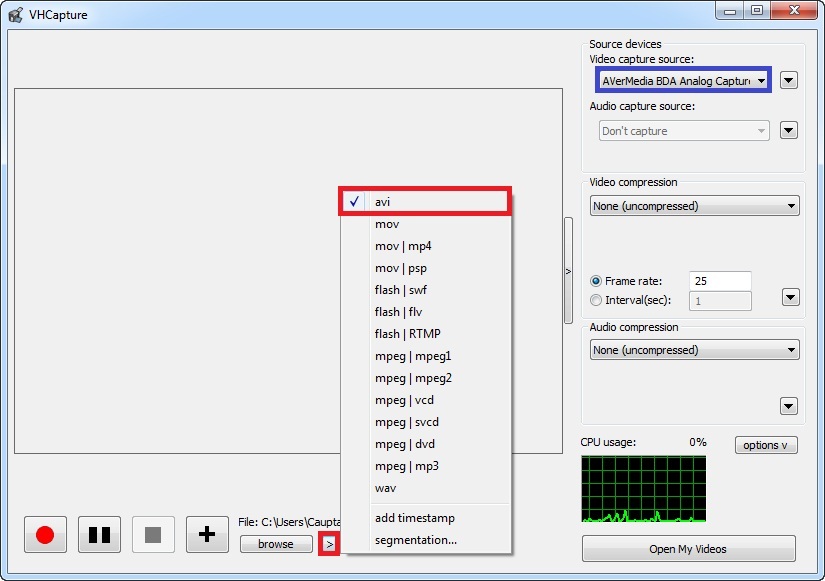The width and height of the screenshot is (825, 581).
Task: Pick mpeg | dvd format
Action: click(425, 444)
